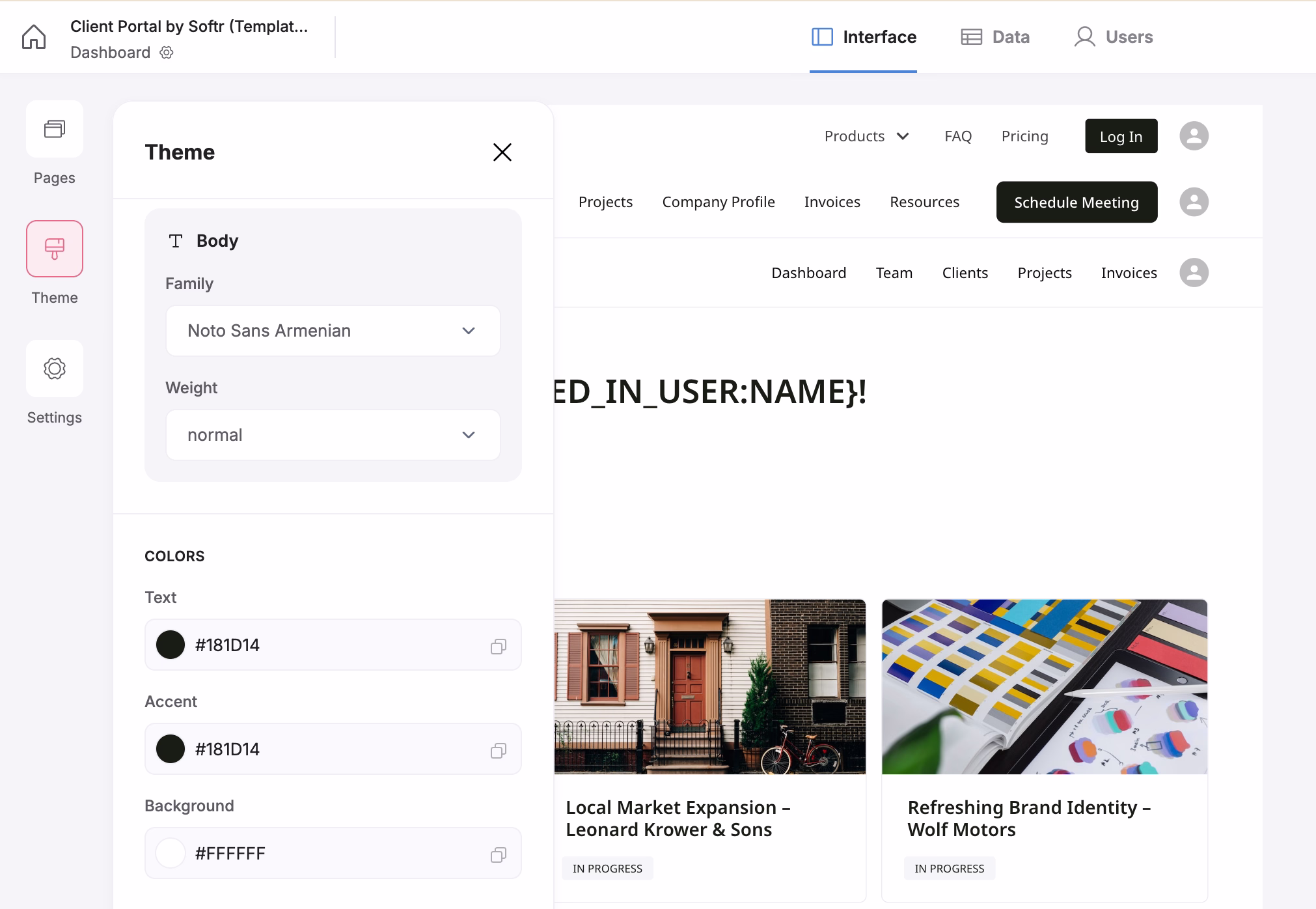Copy the Text color hex value

(499, 645)
